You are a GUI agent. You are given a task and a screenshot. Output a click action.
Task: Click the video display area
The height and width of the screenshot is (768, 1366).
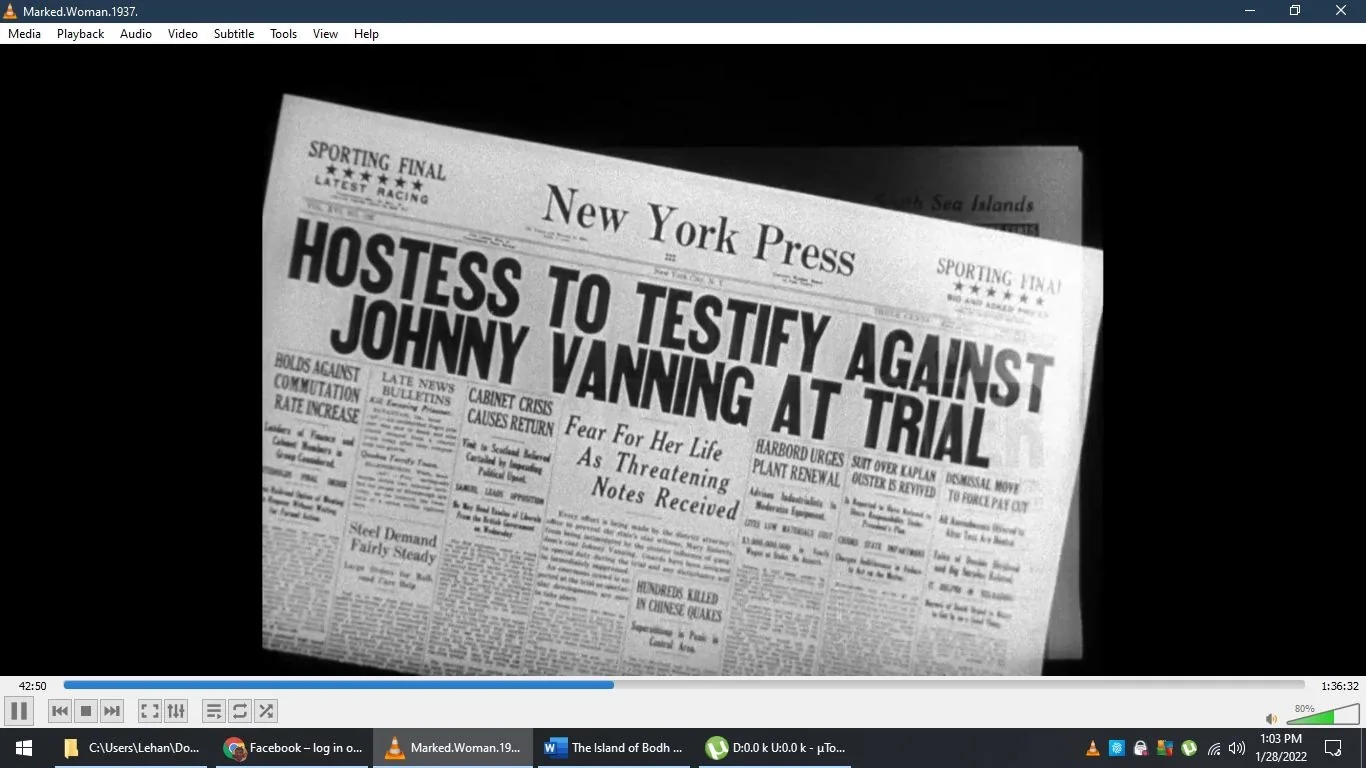(683, 360)
